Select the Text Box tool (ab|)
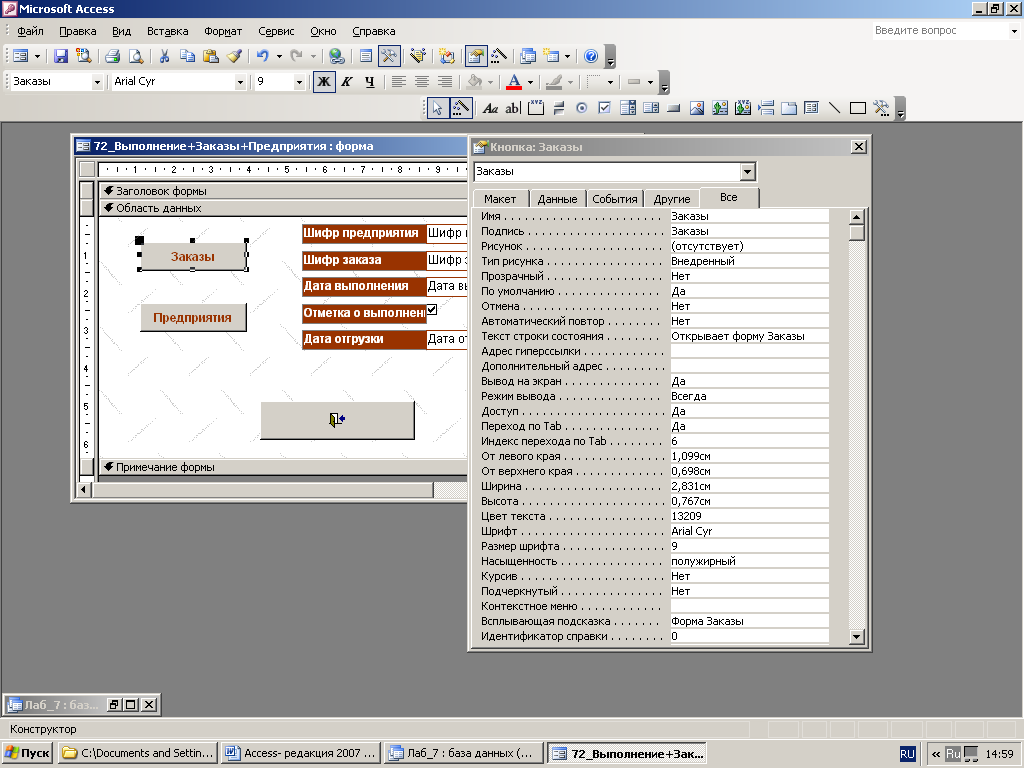Image resolution: width=1024 pixels, height=768 pixels. click(x=513, y=108)
